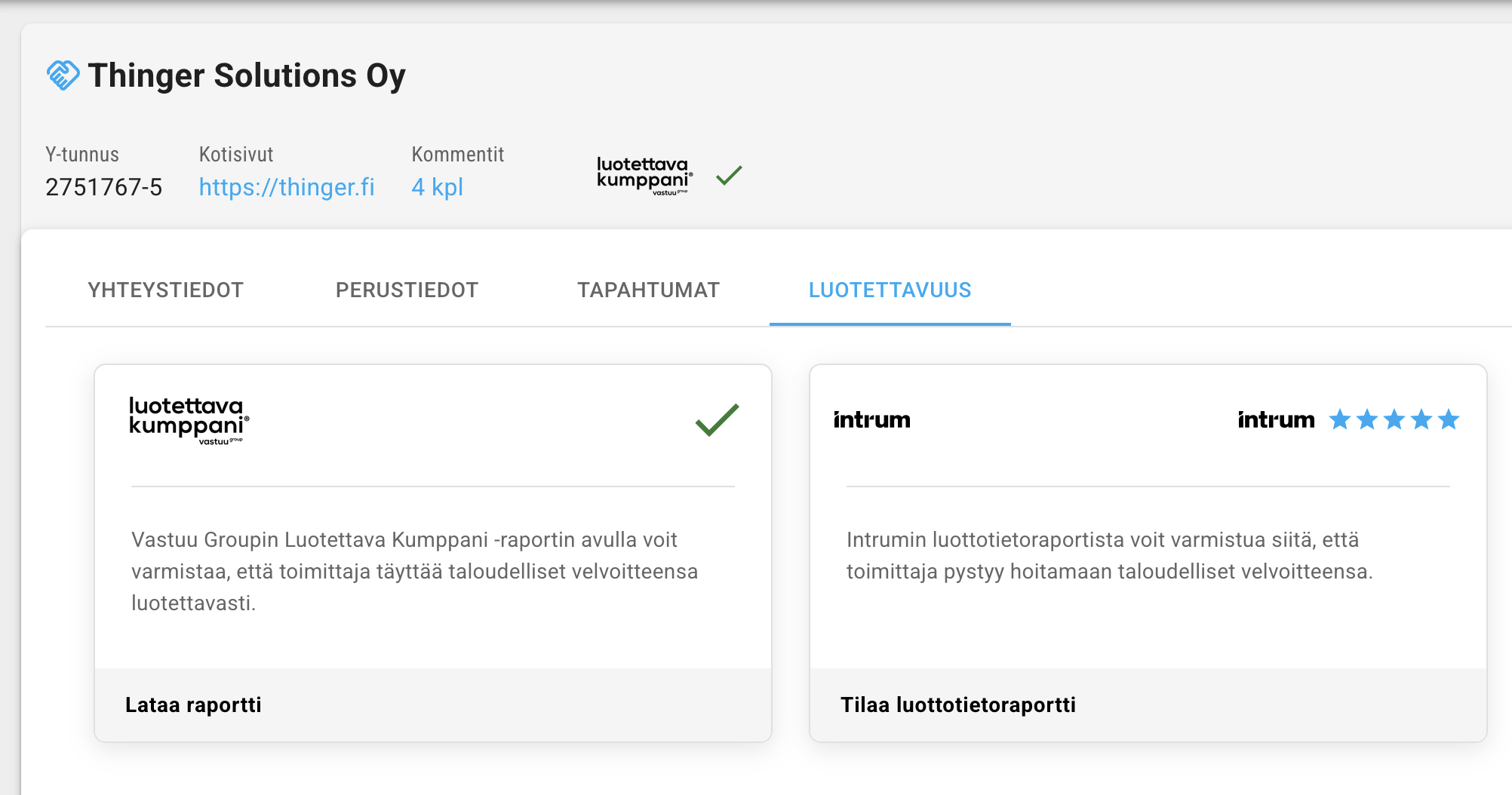The height and width of the screenshot is (795, 1512).
Task: Click Tilaa luottotietoraportti to order the report
Action: (958, 704)
